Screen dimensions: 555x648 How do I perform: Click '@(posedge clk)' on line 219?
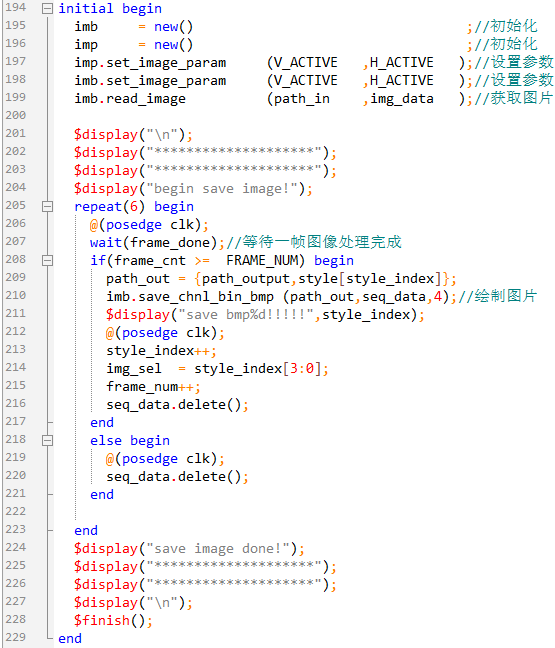[165, 459]
